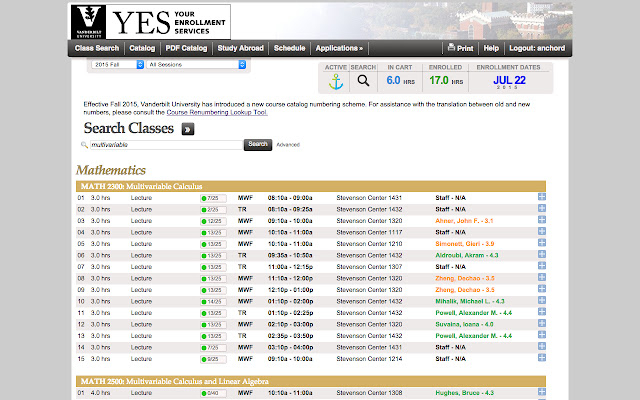Click section 03 enrollment bar 12/25
The width and height of the screenshot is (640, 400).
213,221
